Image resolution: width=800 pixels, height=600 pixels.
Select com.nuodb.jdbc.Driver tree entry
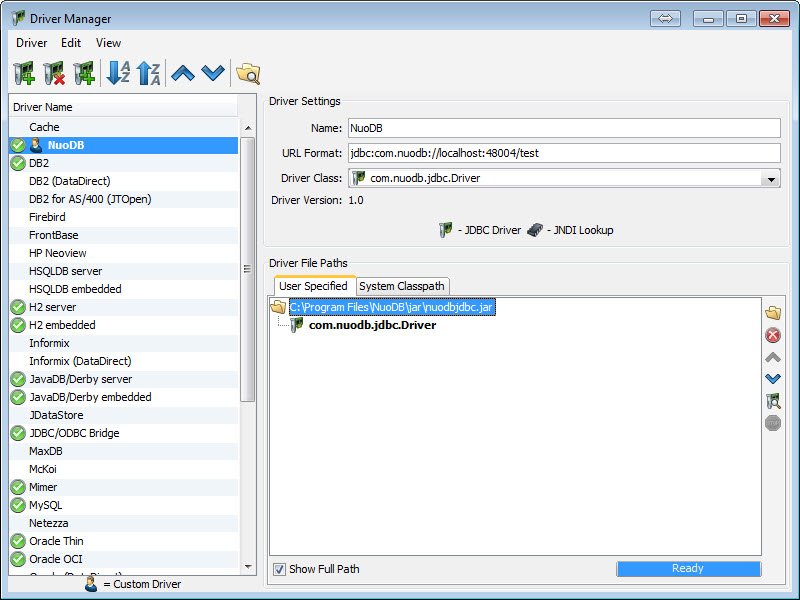pyautogui.click(x=372, y=325)
